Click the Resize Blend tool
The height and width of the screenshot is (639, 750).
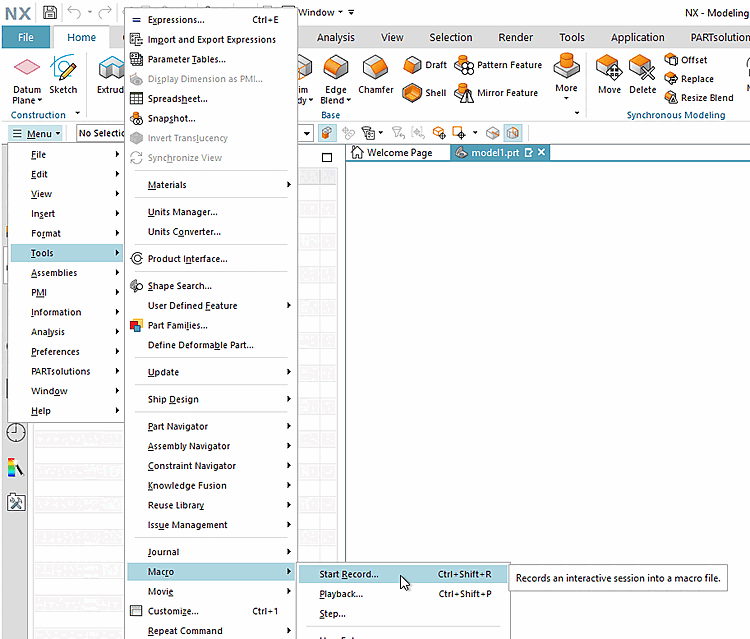coord(699,98)
